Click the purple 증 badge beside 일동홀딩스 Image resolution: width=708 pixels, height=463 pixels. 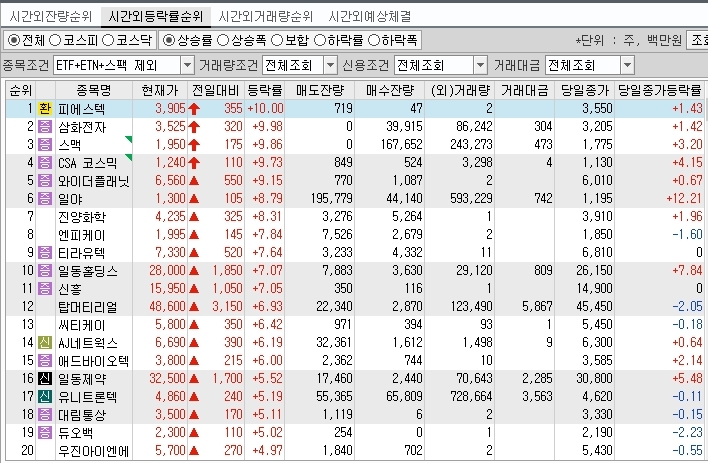pyautogui.click(x=45, y=271)
